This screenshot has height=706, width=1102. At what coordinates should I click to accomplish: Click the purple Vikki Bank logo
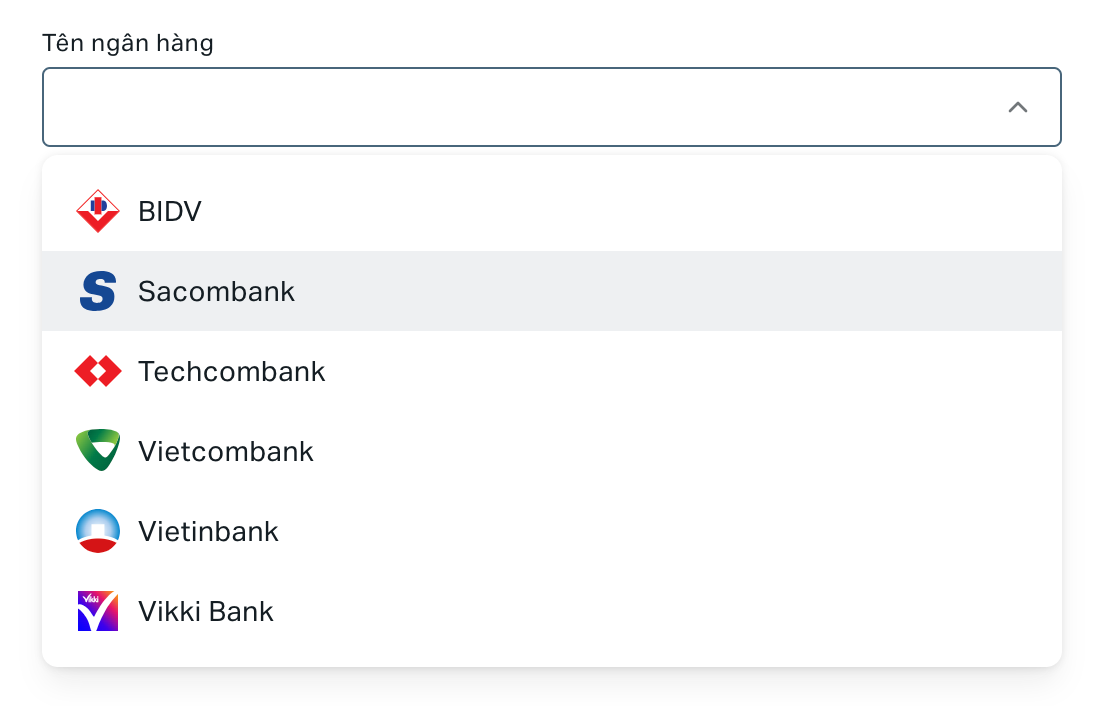pyautogui.click(x=98, y=611)
